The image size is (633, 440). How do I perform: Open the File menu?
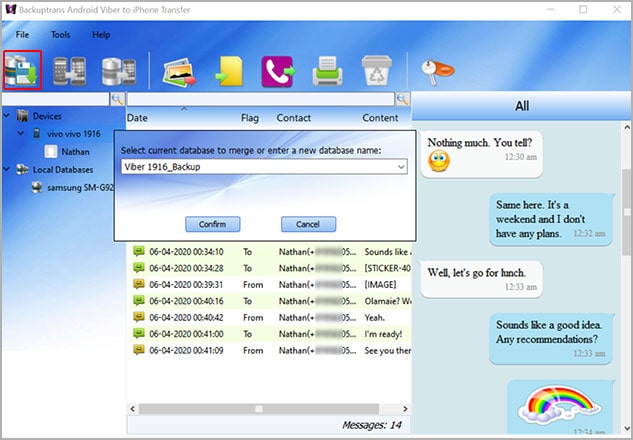point(22,35)
